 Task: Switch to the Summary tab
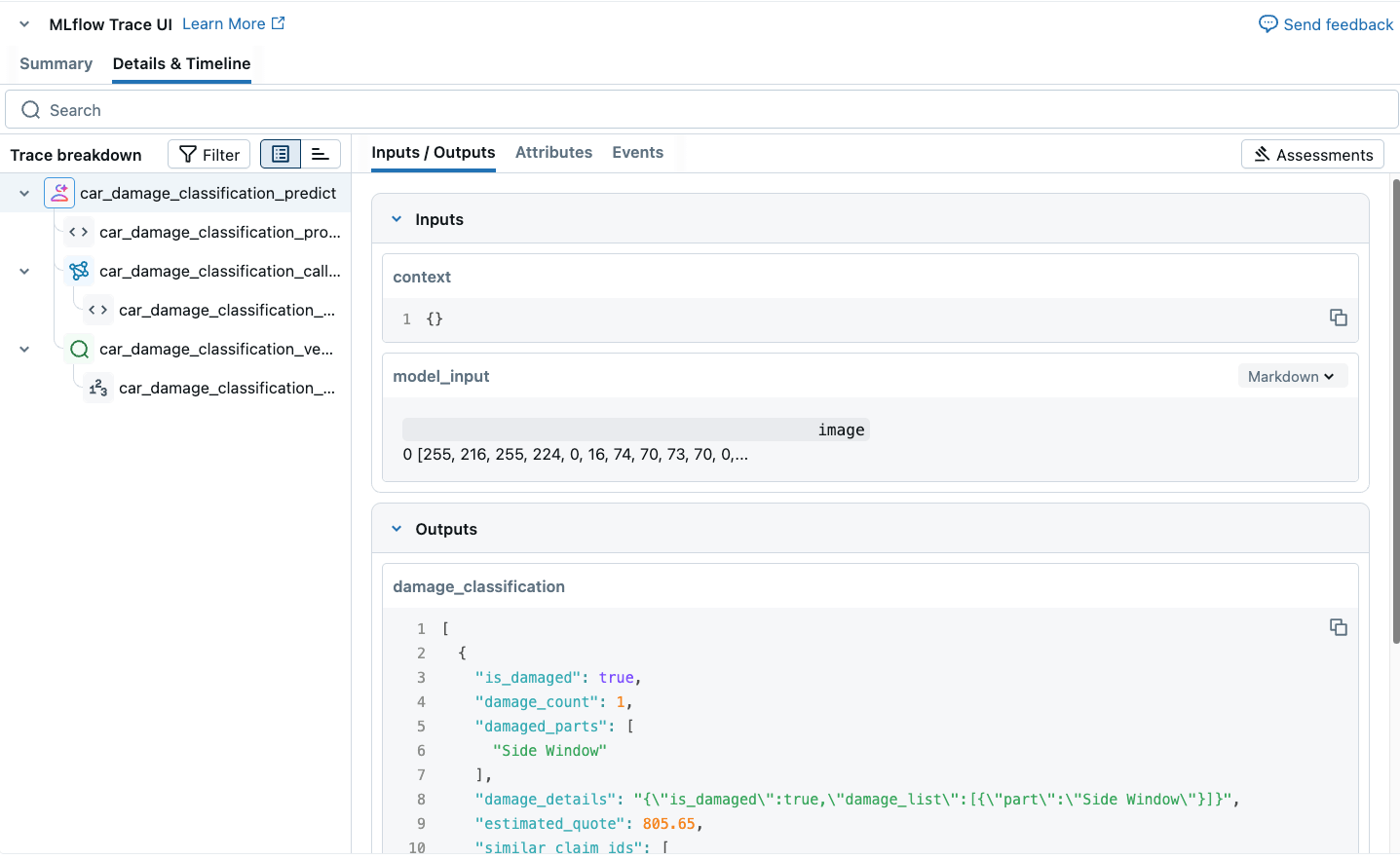56,63
